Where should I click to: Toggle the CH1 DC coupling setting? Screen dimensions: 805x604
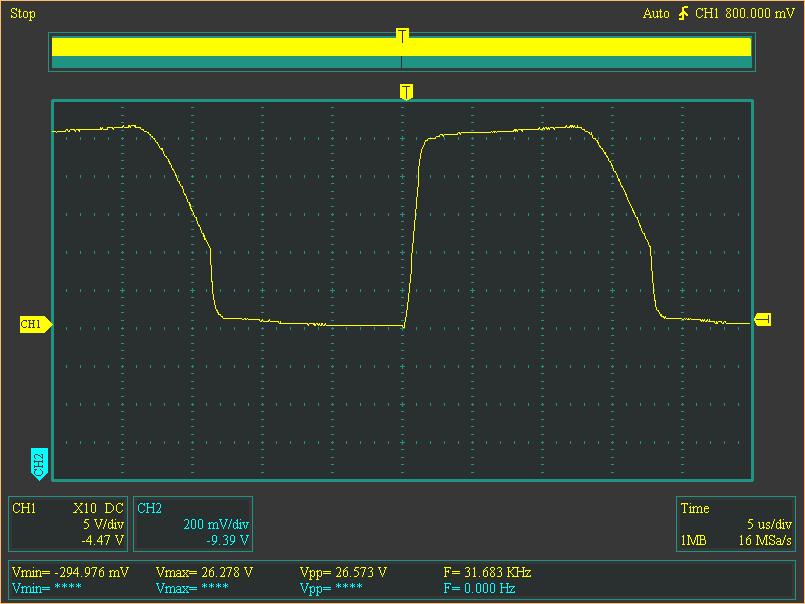pyautogui.click(x=114, y=509)
